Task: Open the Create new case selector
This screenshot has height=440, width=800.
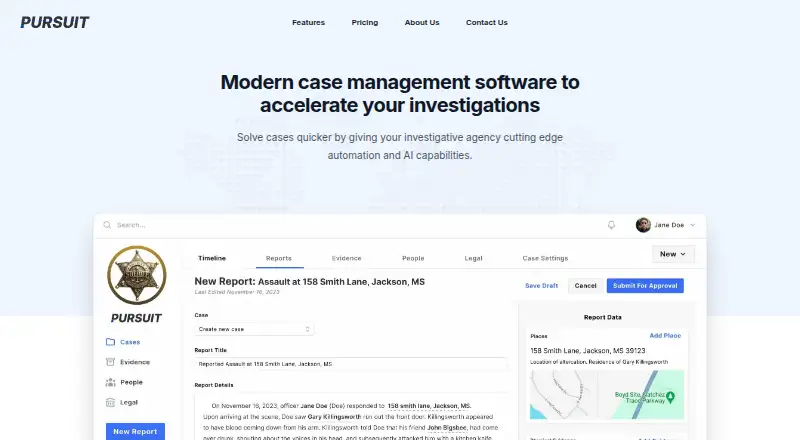Action: click(254, 329)
